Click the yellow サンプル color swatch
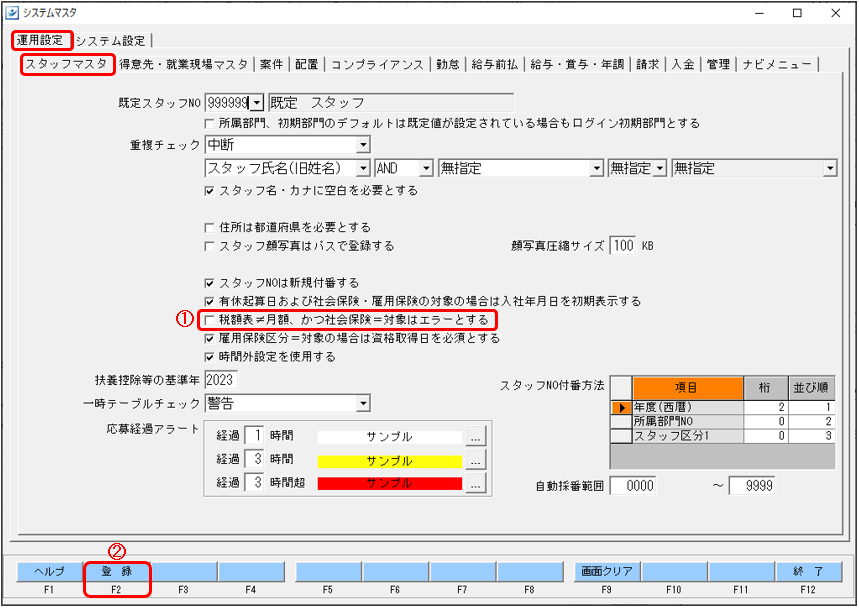Image resolution: width=859 pixels, height=608 pixels. pyautogui.click(x=390, y=461)
